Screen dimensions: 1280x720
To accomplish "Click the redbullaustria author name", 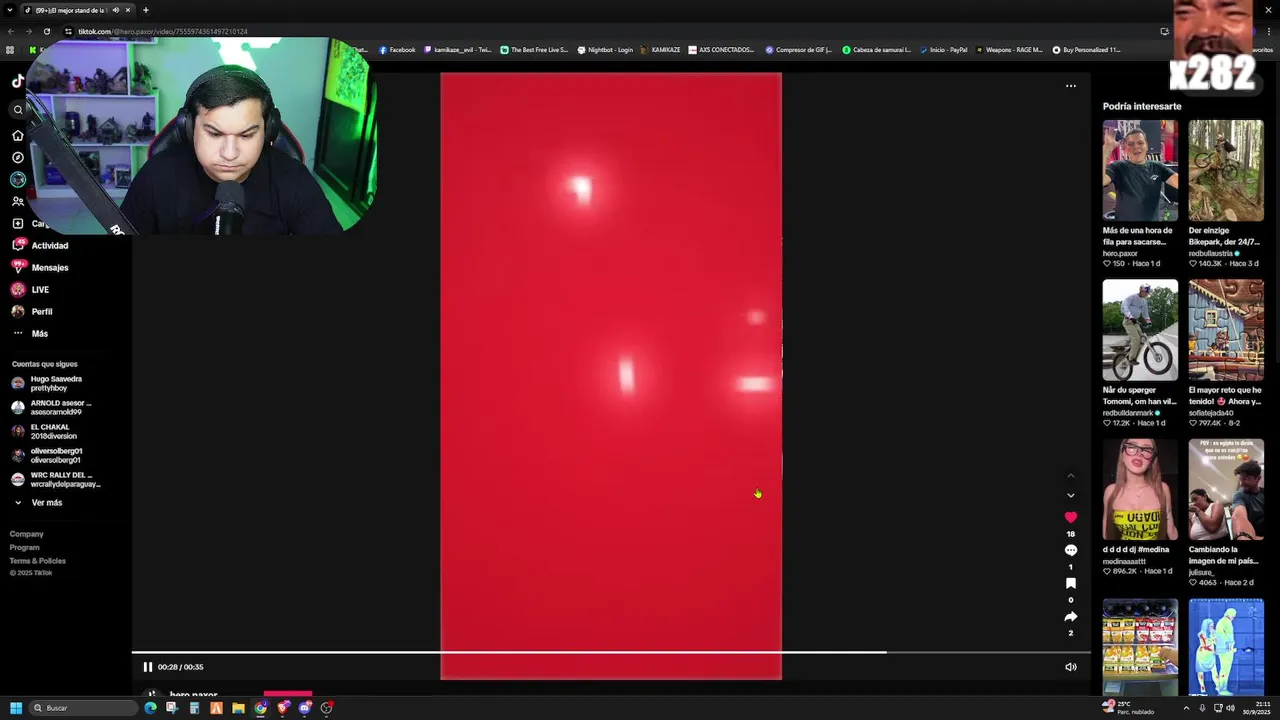I will tap(1211, 253).
